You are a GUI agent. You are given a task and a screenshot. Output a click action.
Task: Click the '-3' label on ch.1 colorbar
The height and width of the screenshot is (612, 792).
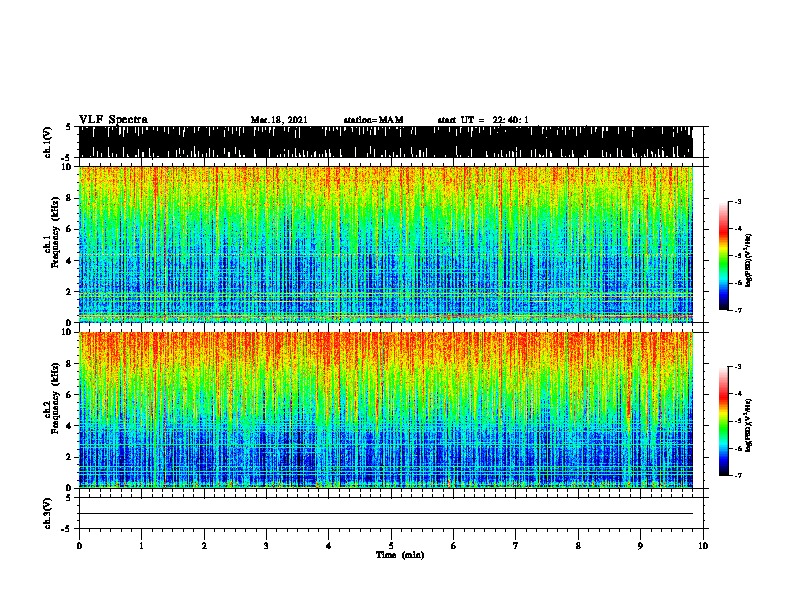pos(737,201)
